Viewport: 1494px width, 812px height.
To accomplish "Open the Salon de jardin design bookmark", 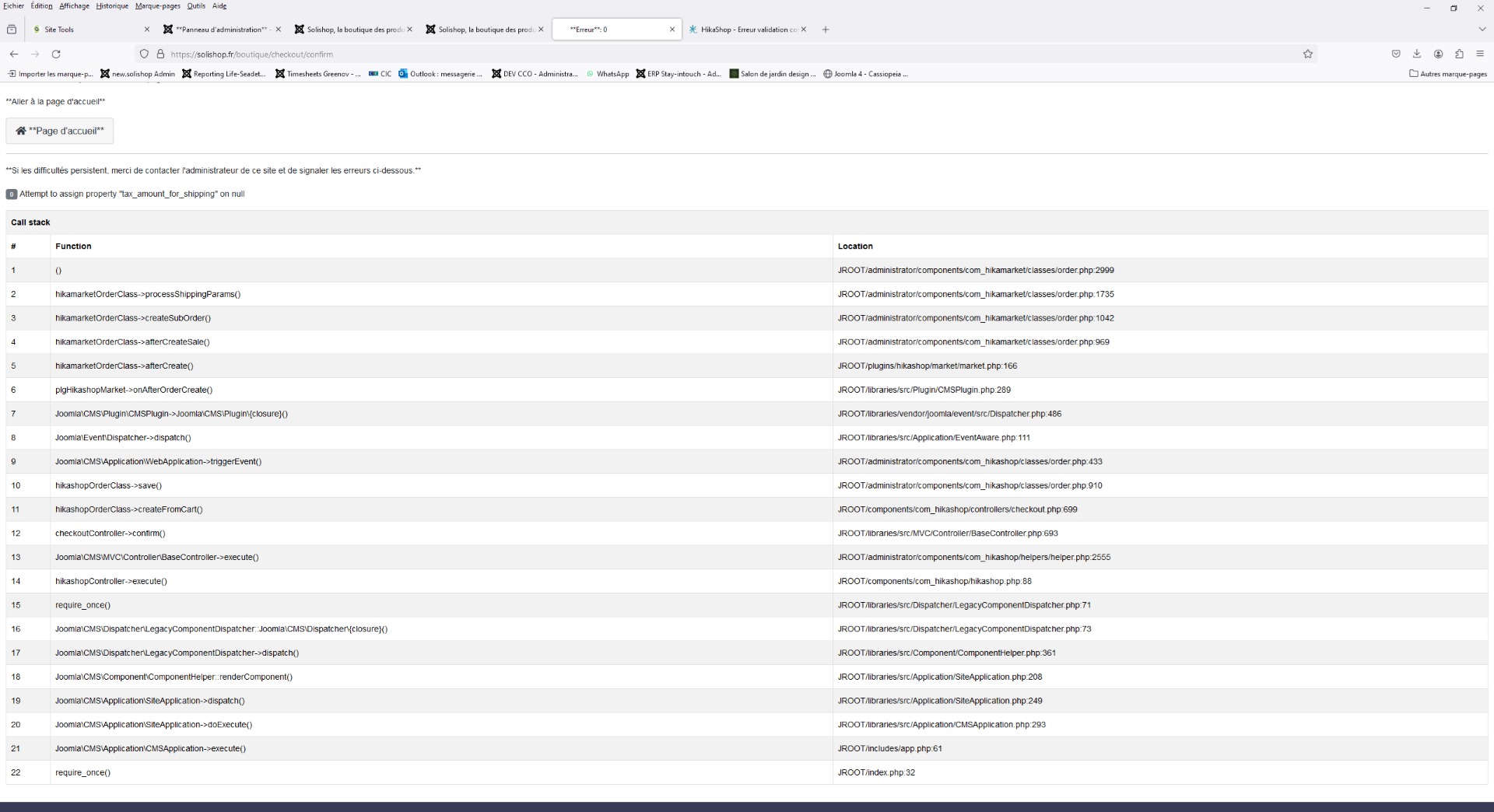I will pos(773,74).
